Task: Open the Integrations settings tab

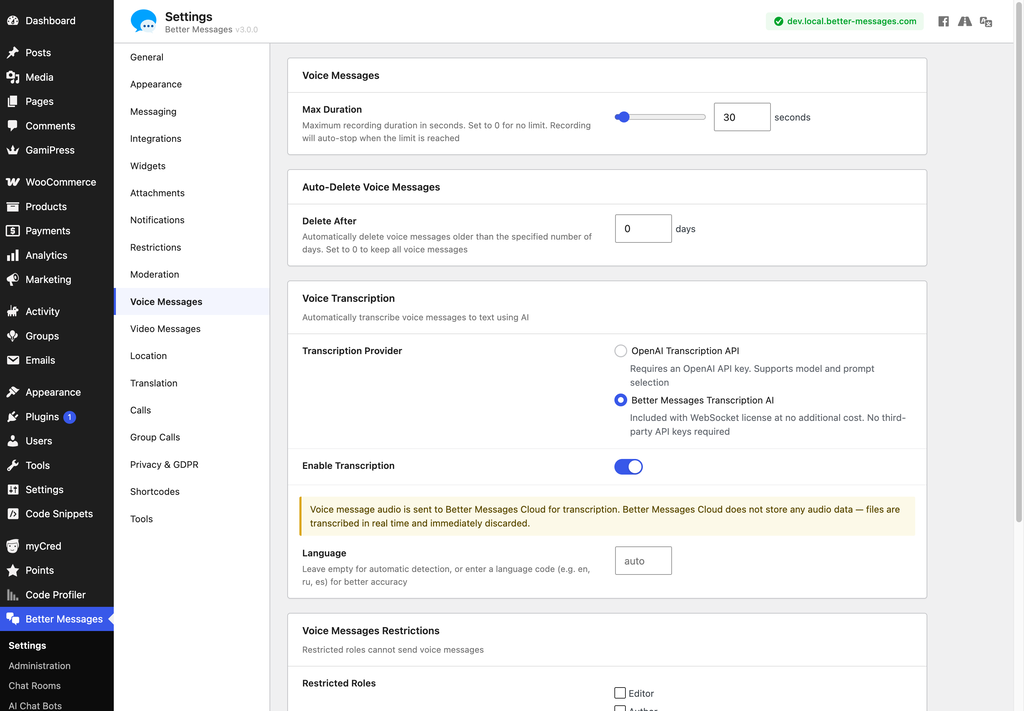Action: (x=191, y=138)
